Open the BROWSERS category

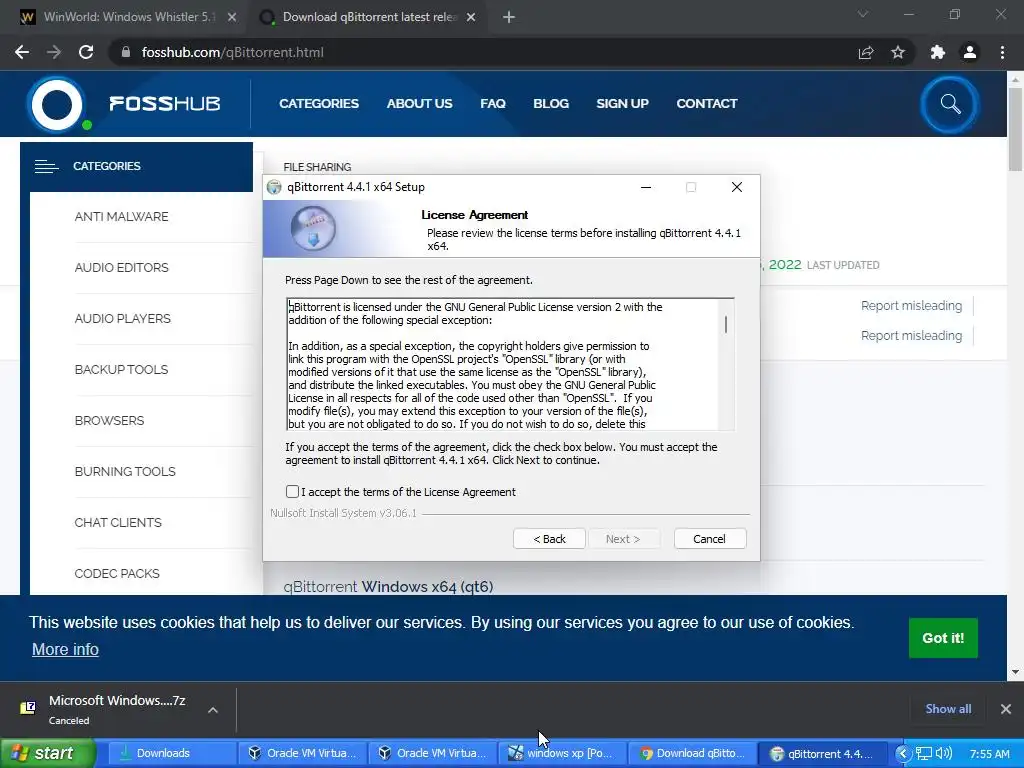109,420
